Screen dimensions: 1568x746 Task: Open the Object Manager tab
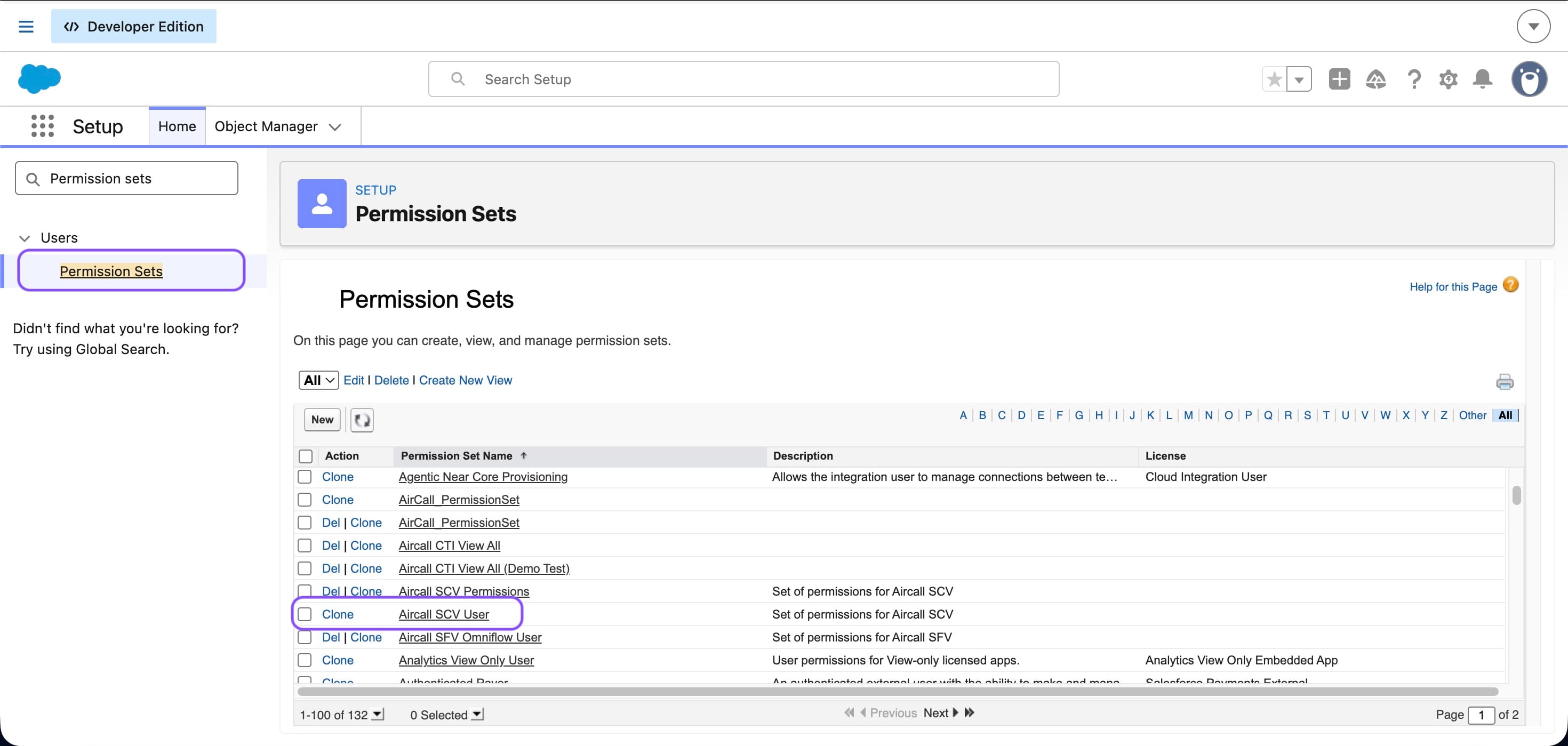(266, 126)
